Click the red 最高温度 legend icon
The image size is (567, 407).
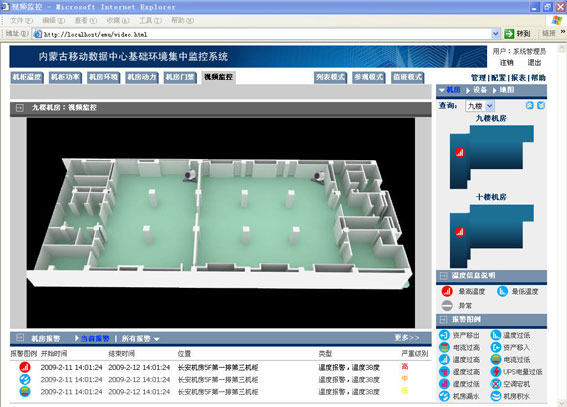click(447, 291)
